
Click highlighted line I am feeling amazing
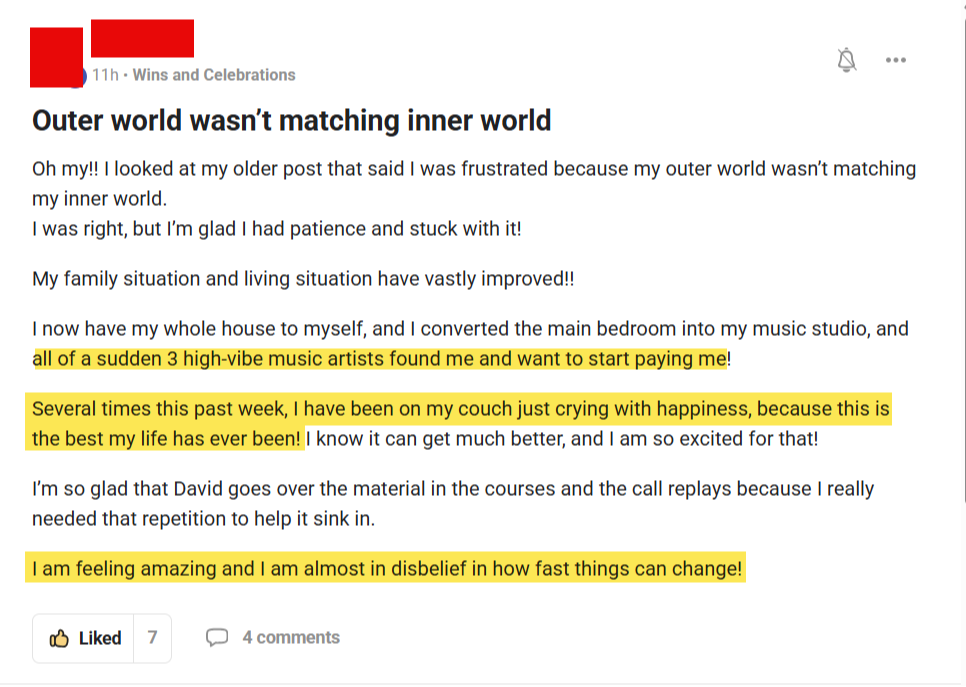click(386, 567)
